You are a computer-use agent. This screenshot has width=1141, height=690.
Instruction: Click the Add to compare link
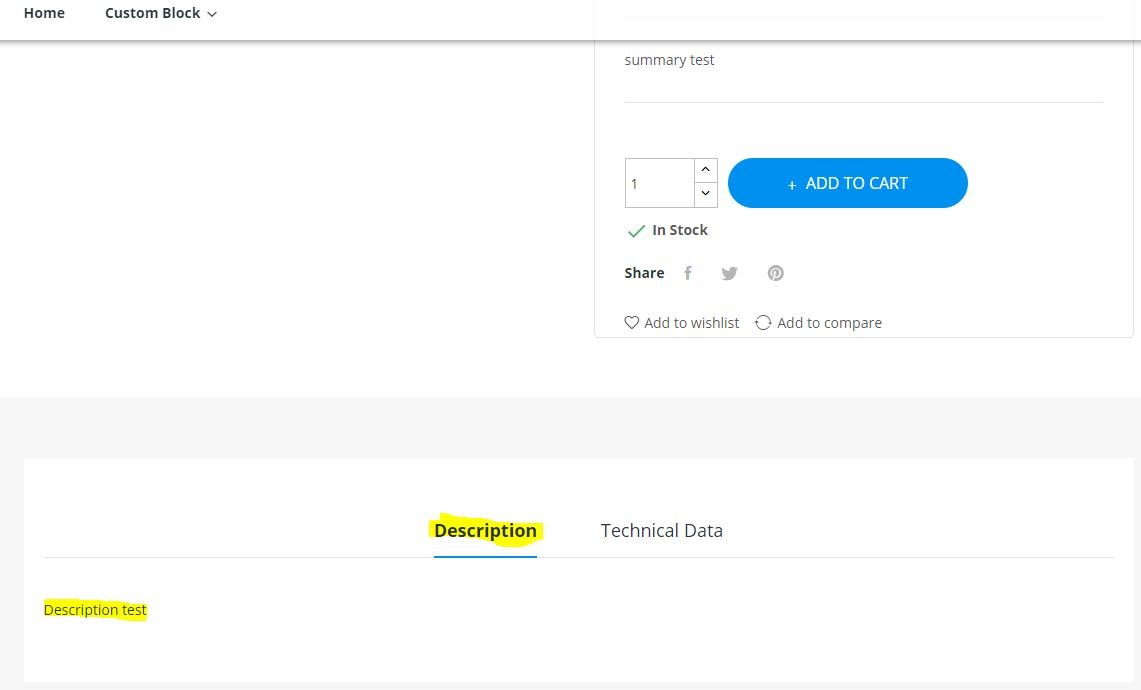pos(819,322)
